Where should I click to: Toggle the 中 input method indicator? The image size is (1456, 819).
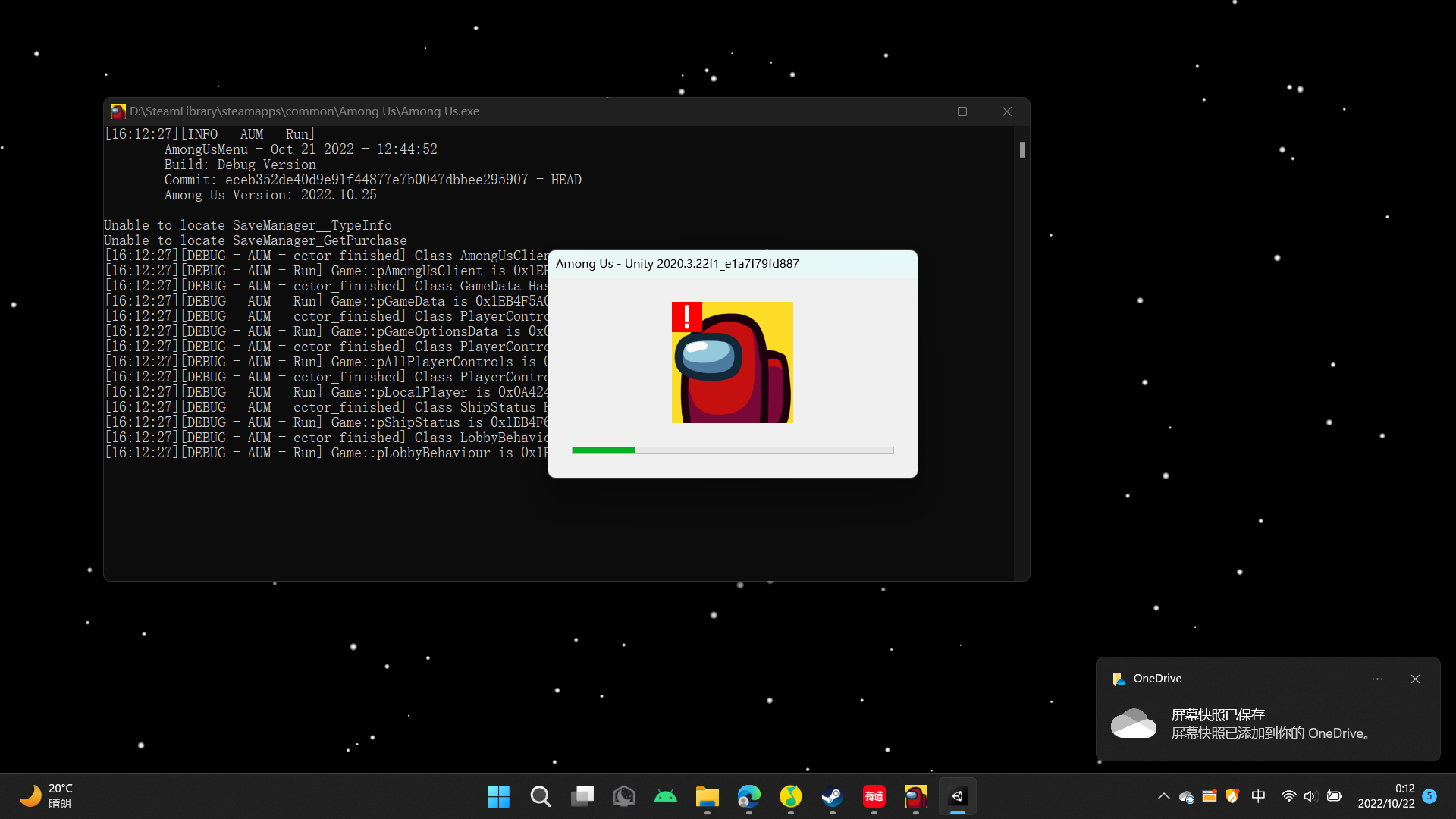point(1257,796)
